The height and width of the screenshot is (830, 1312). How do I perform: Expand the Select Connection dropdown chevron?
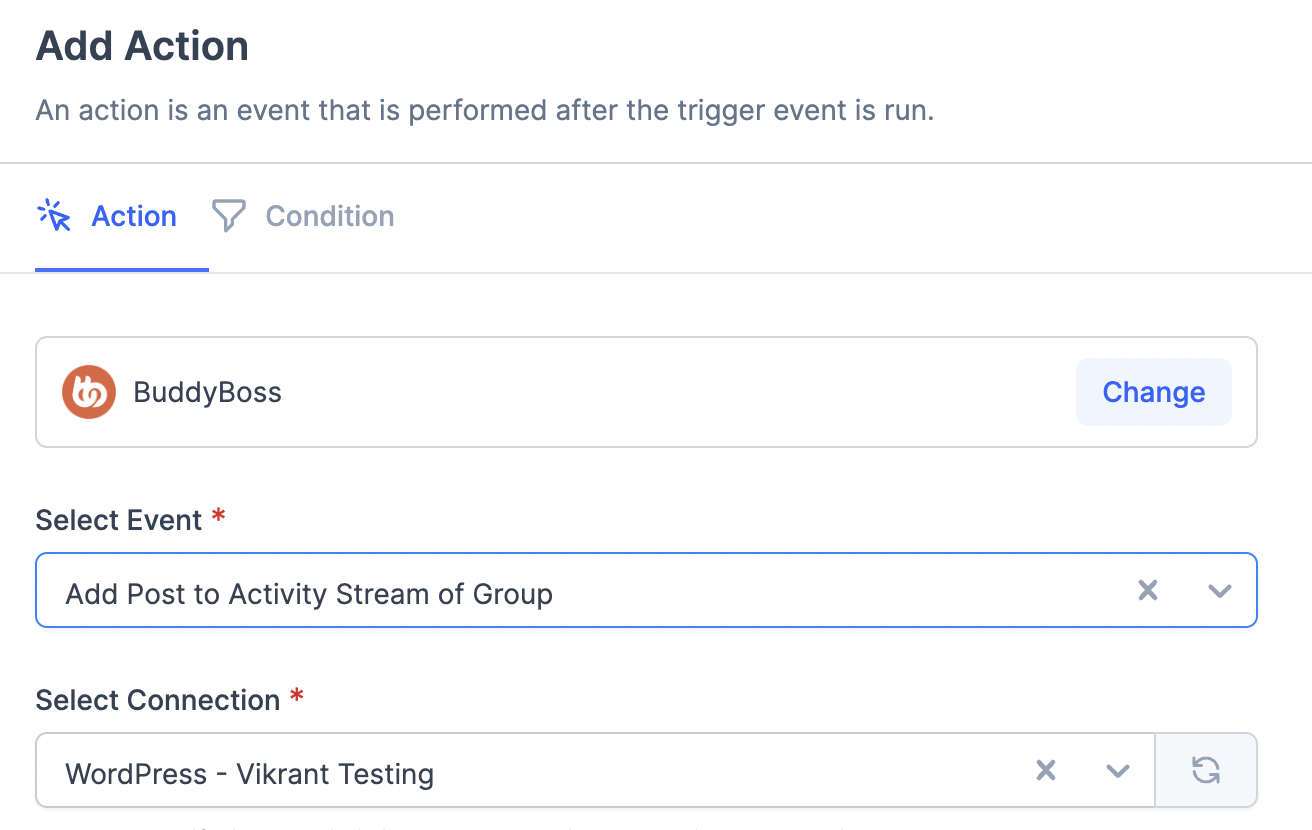(x=1117, y=770)
